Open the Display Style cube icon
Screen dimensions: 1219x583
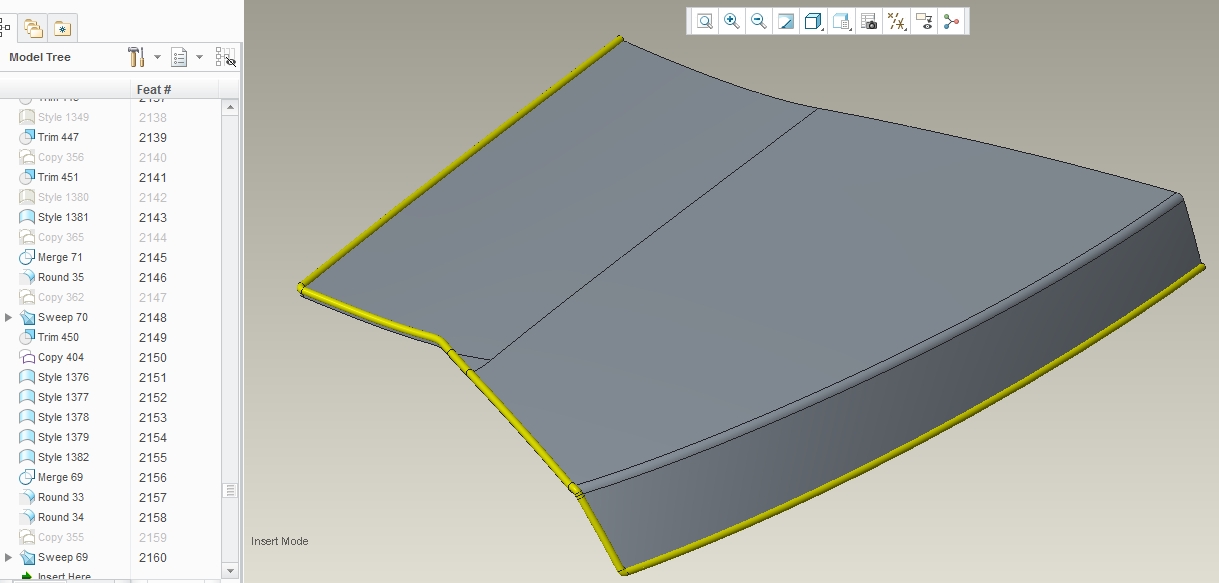(x=813, y=21)
